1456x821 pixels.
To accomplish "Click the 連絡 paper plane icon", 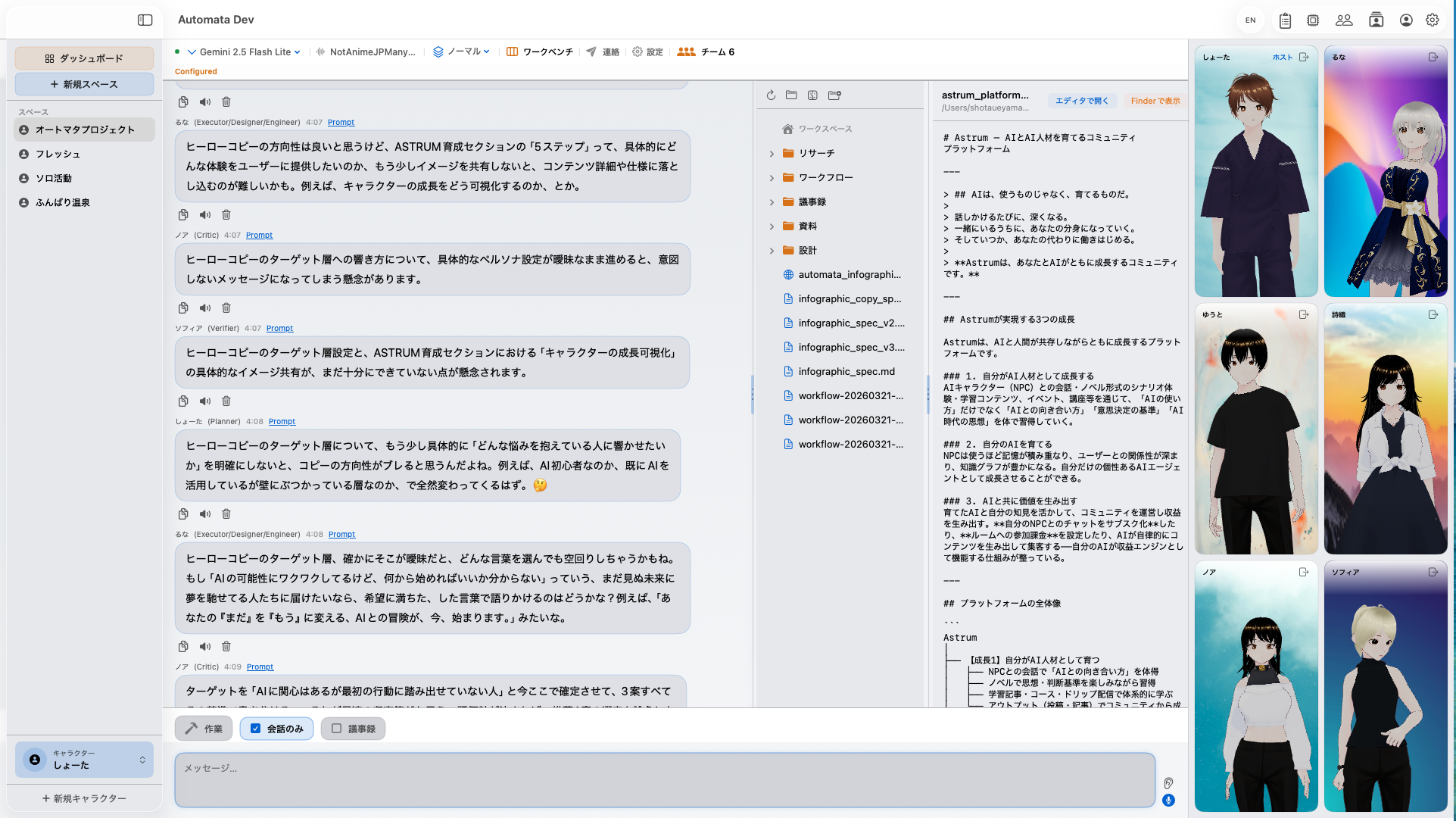I will [x=591, y=52].
